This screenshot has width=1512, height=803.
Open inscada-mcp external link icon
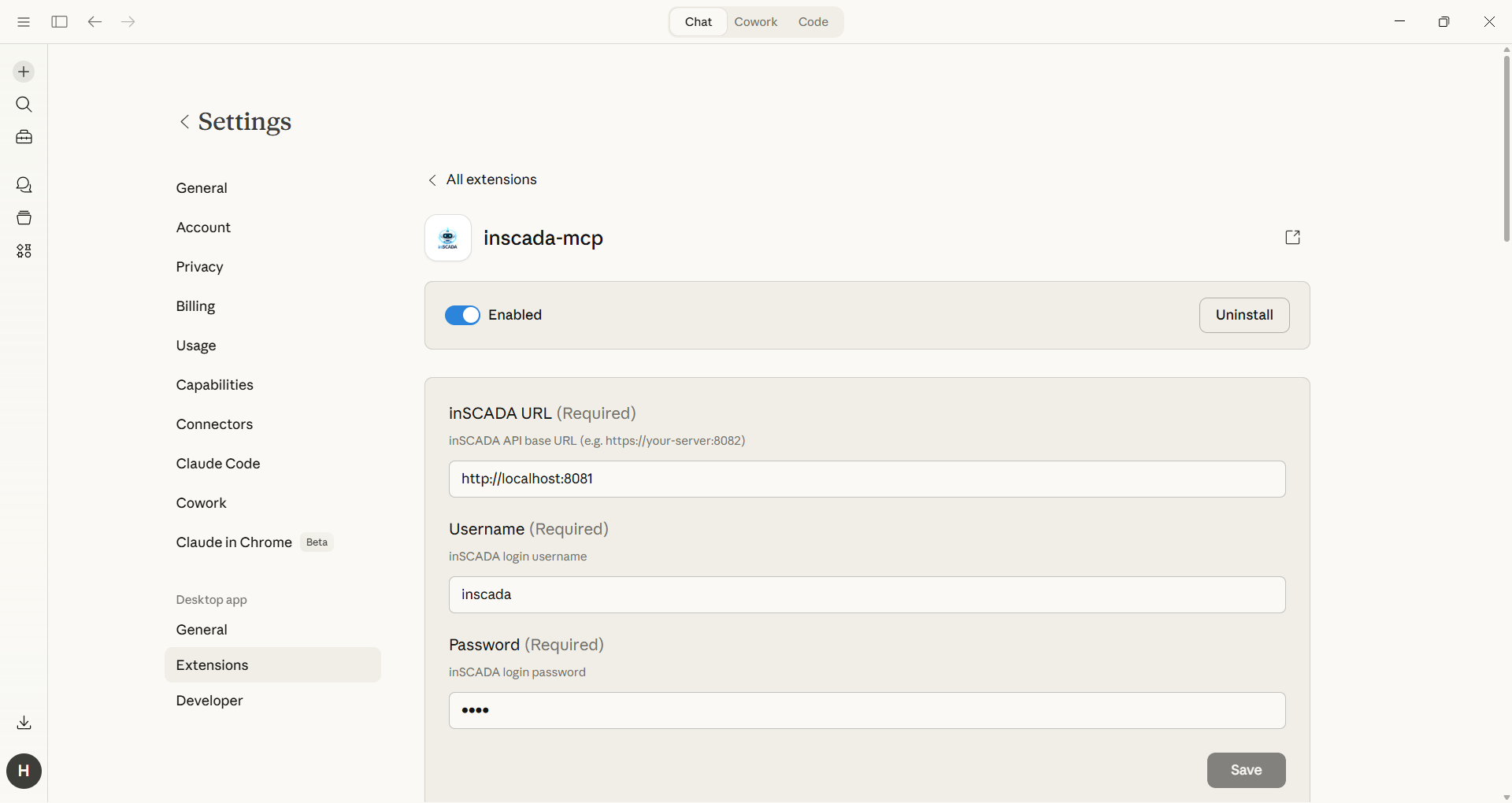[x=1292, y=238]
